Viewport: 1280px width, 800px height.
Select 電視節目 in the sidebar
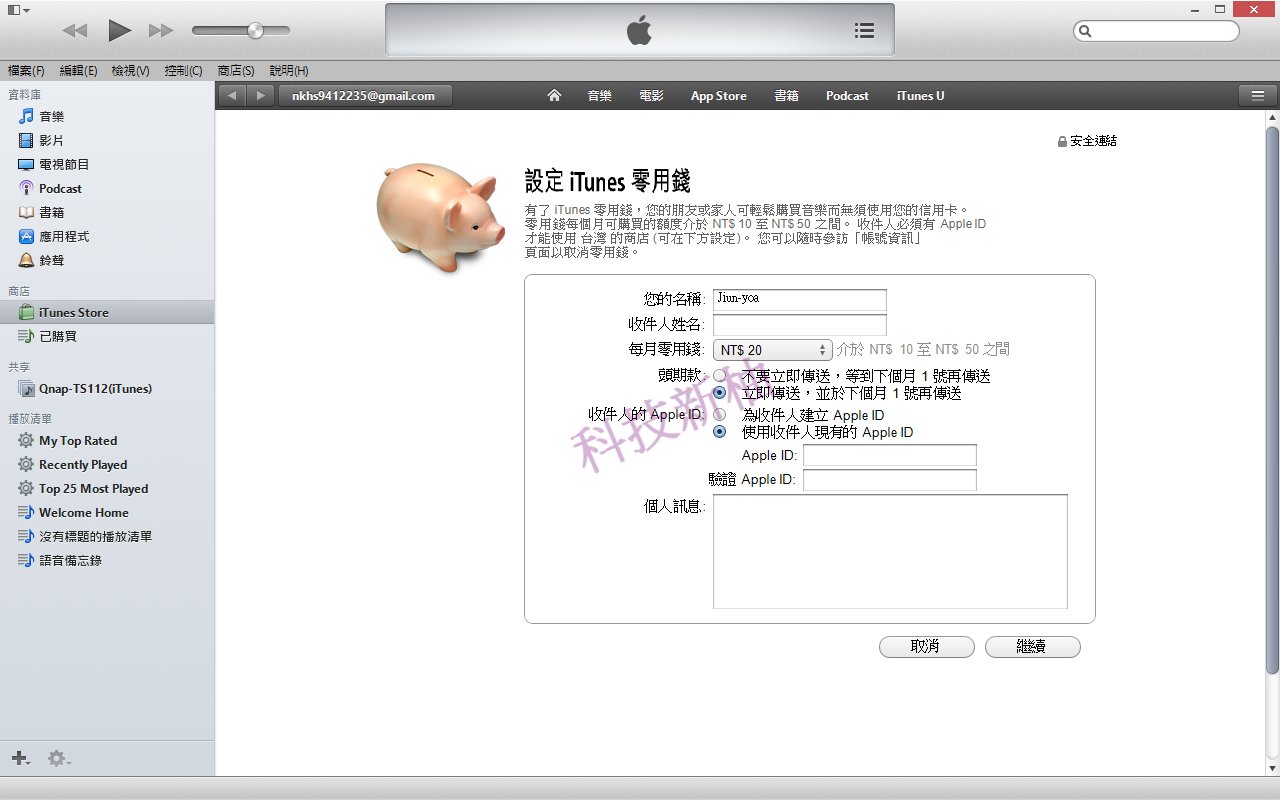[x=107, y=164]
